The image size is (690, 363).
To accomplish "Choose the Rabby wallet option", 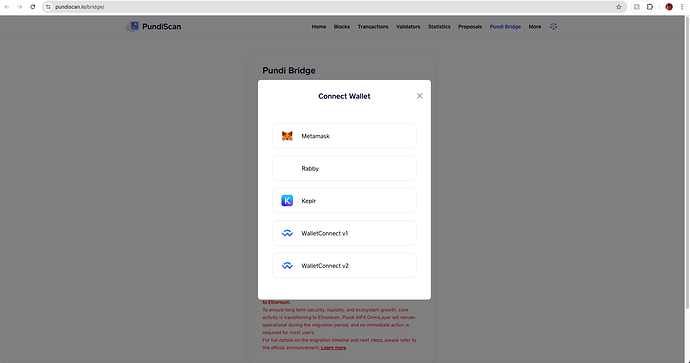I will click(344, 168).
